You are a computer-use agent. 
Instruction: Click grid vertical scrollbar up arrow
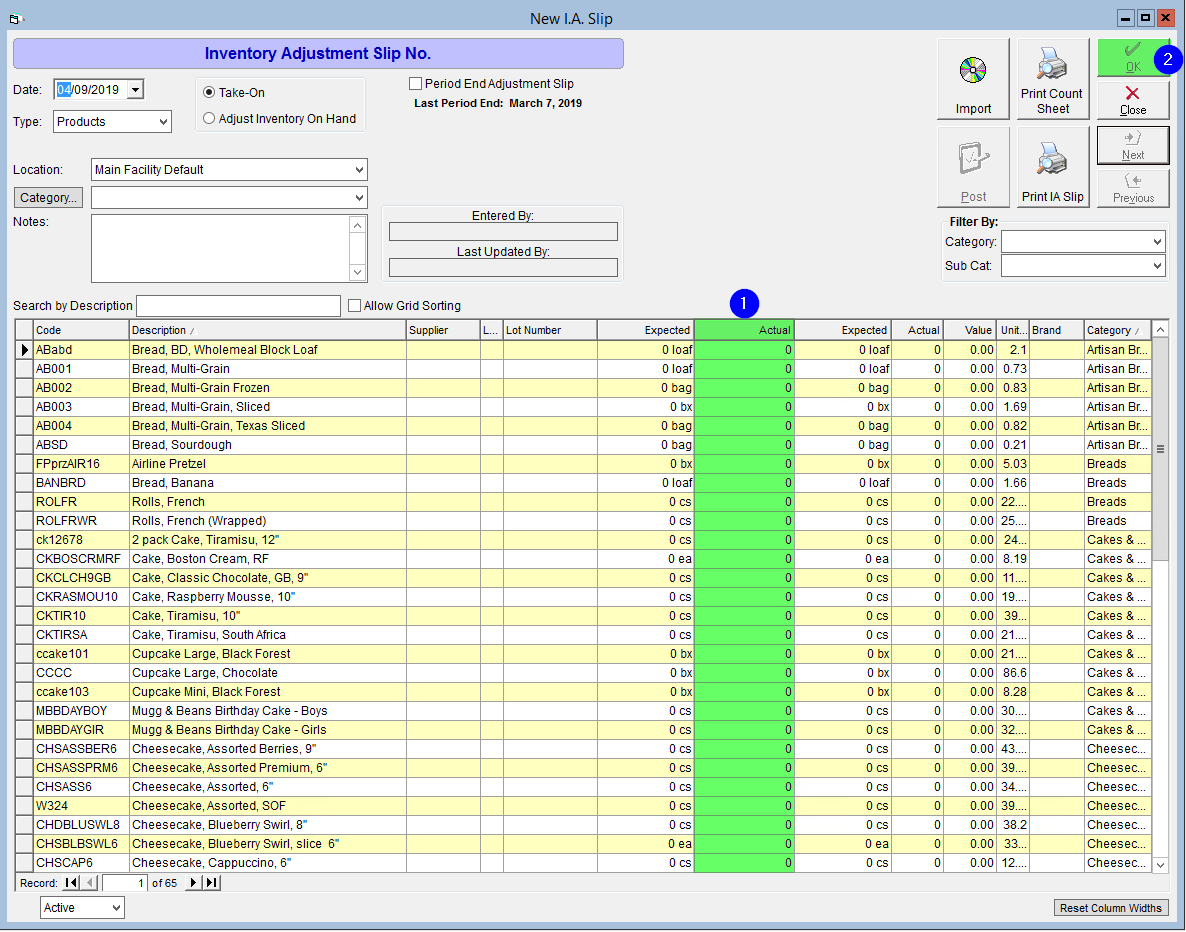[x=1160, y=329]
